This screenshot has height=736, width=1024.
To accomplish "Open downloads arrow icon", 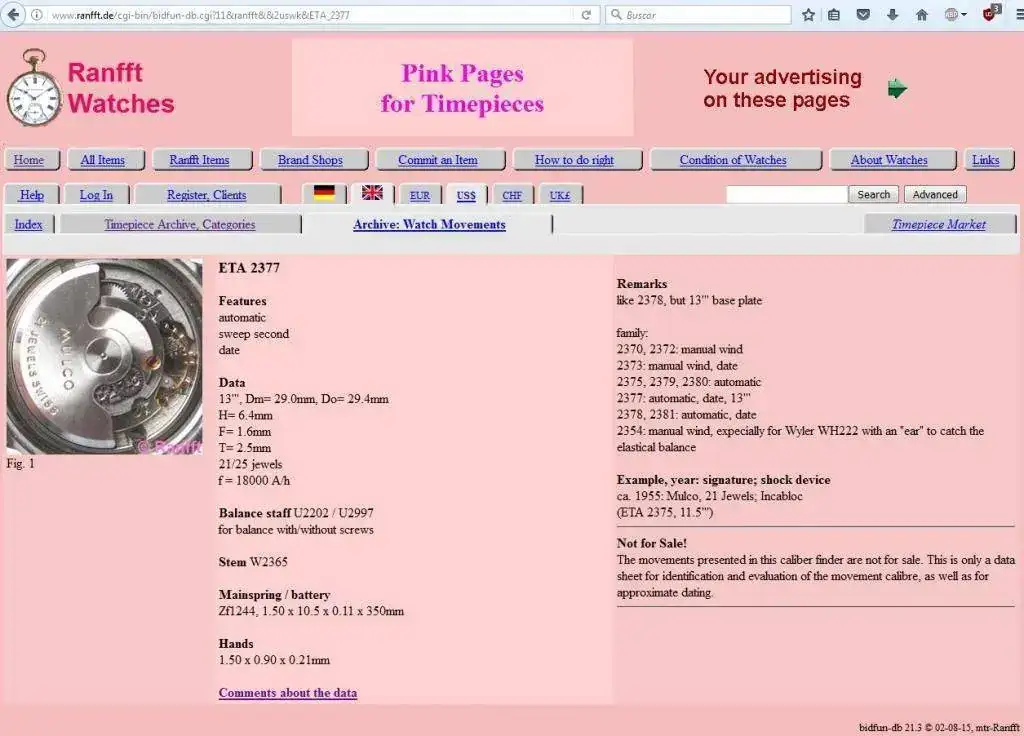I will click(x=892, y=14).
